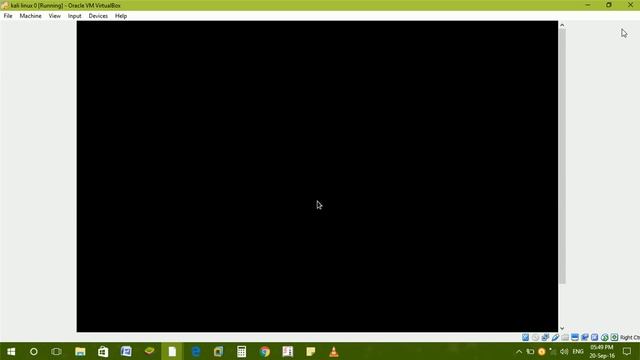Open the Word taskbar icon
640x360 pixels.
126,351
